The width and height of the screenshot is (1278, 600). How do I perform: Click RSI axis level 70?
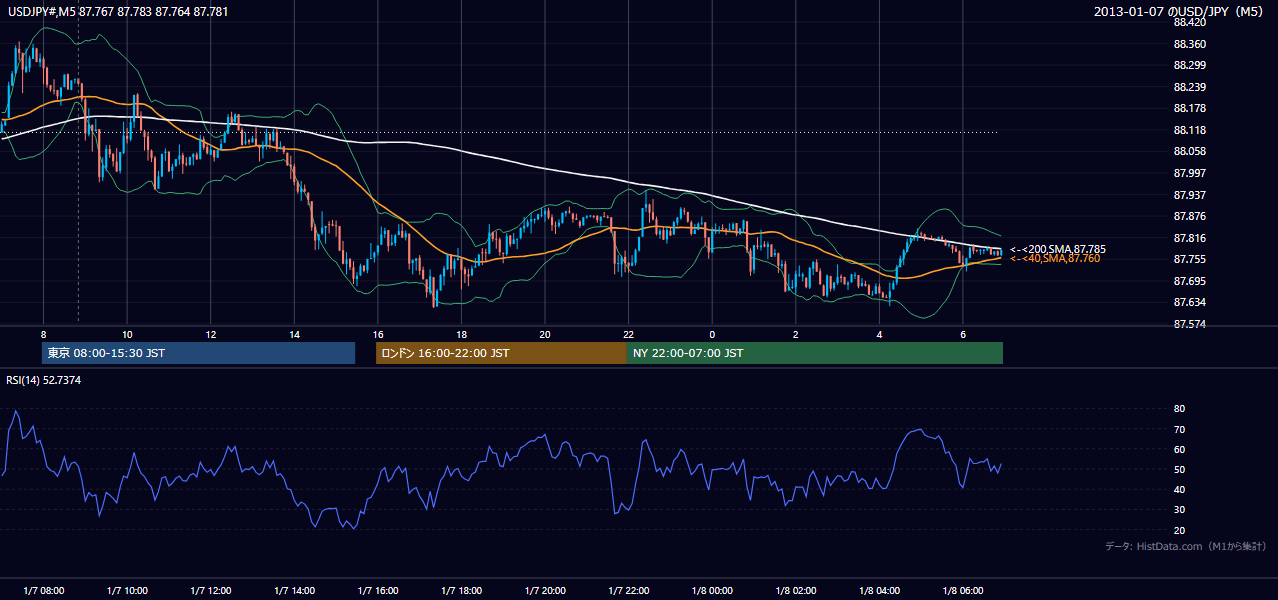click(x=1179, y=429)
